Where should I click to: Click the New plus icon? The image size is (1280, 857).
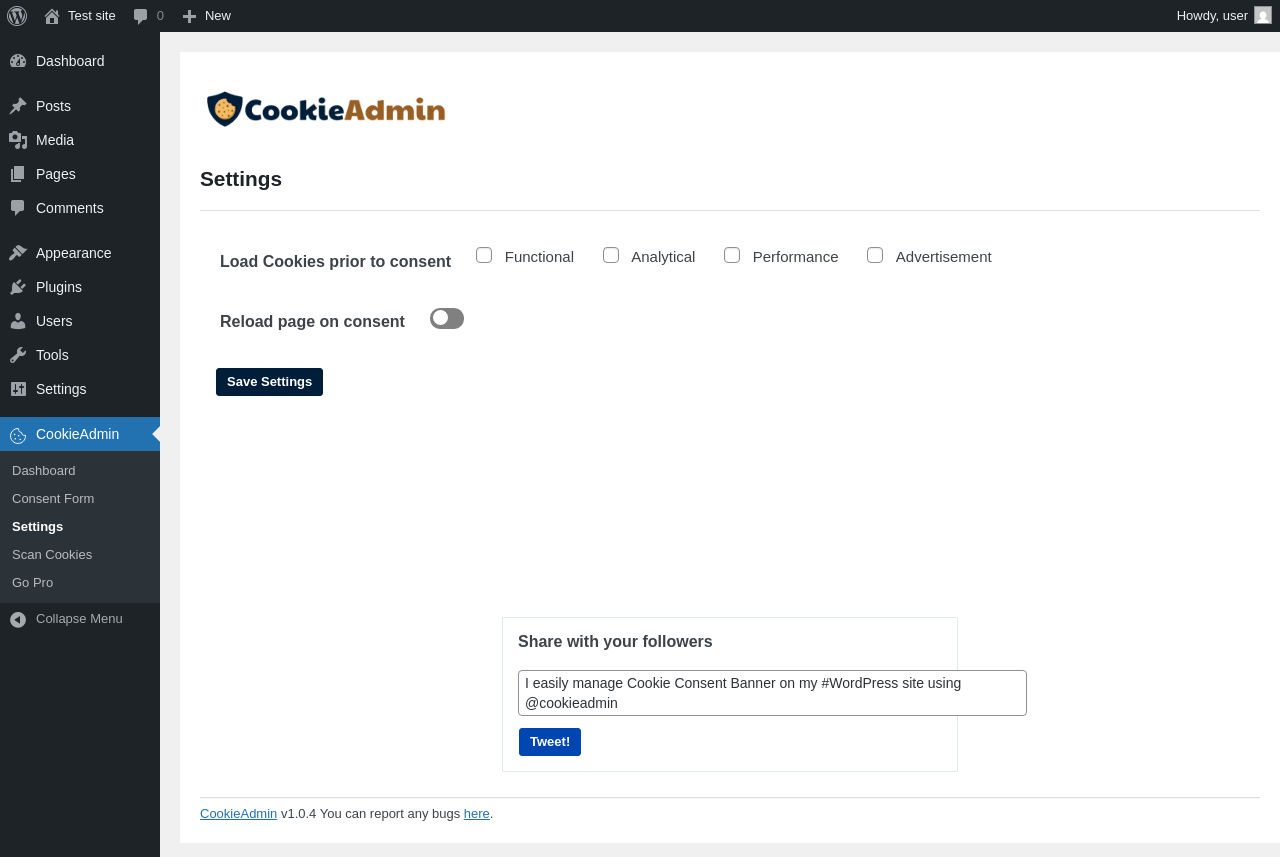pos(189,16)
